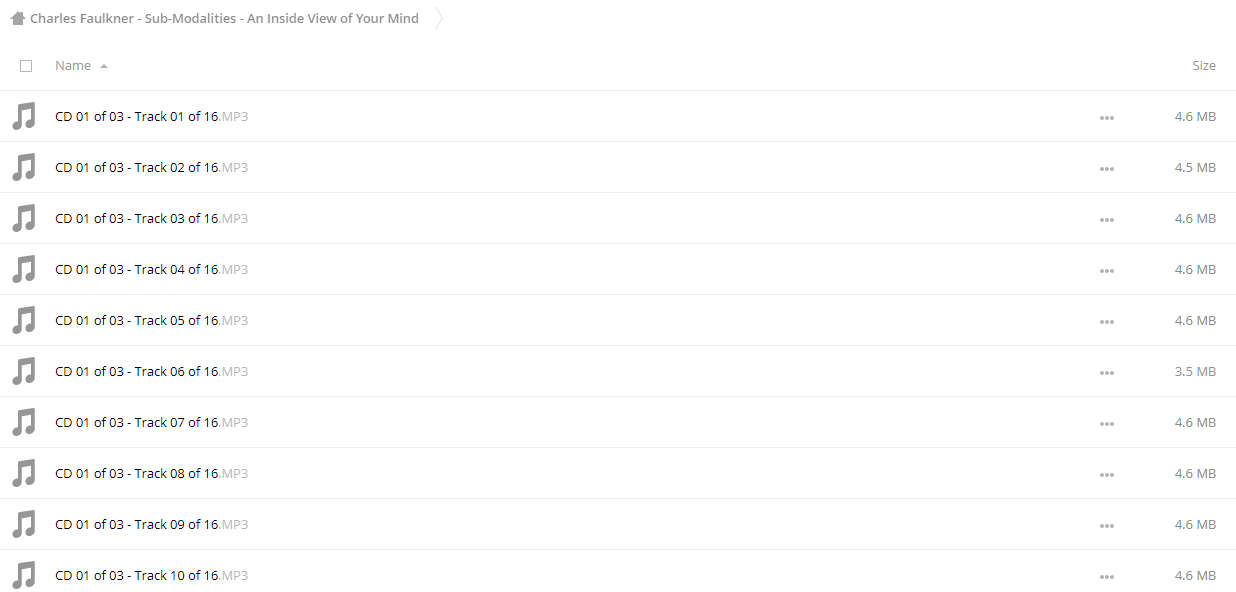
Task: Open CD 01 Track 03 of 16 file
Action: [x=151, y=218]
